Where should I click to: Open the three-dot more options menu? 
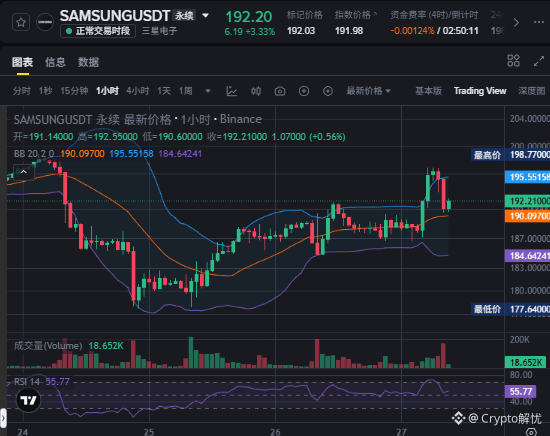(x=538, y=22)
